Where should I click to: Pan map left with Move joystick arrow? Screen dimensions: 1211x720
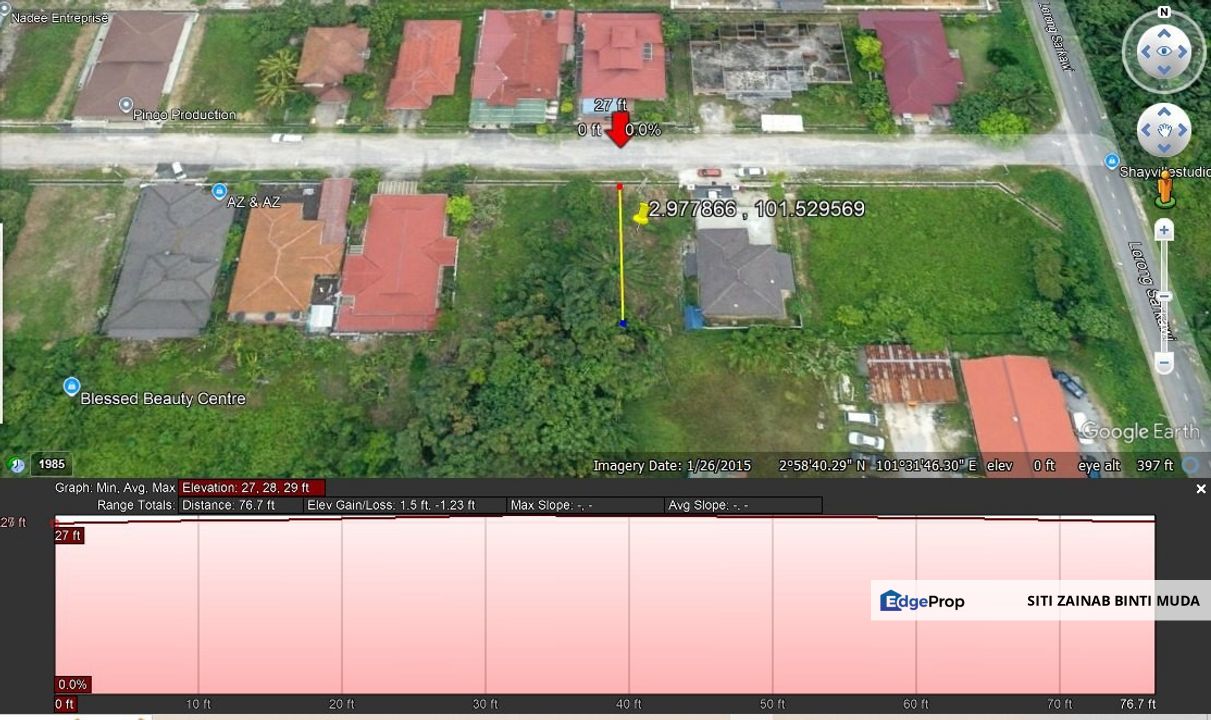click(1146, 130)
